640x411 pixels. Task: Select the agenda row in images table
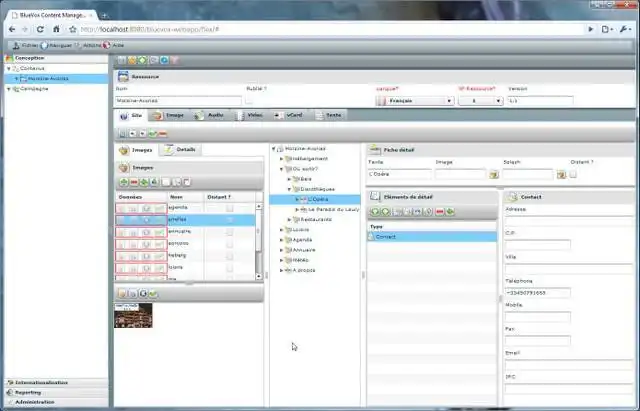[186, 208]
